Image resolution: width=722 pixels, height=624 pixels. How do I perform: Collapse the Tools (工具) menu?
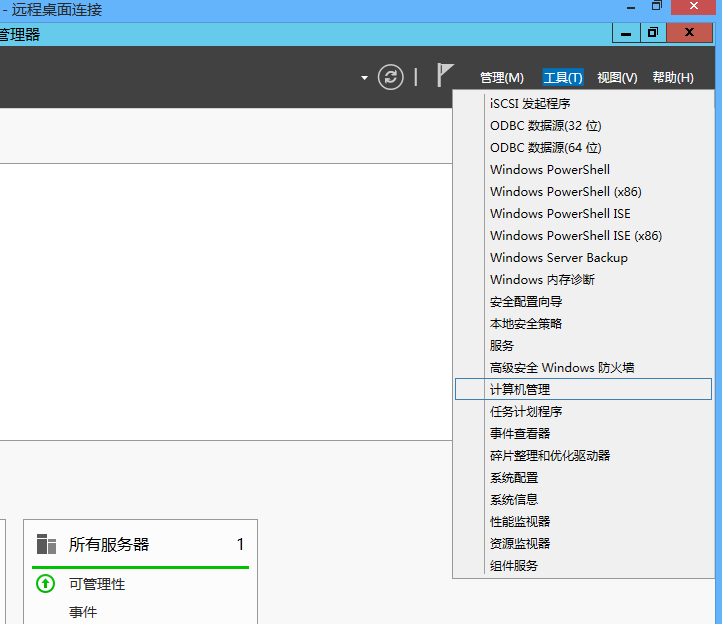[562, 78]
